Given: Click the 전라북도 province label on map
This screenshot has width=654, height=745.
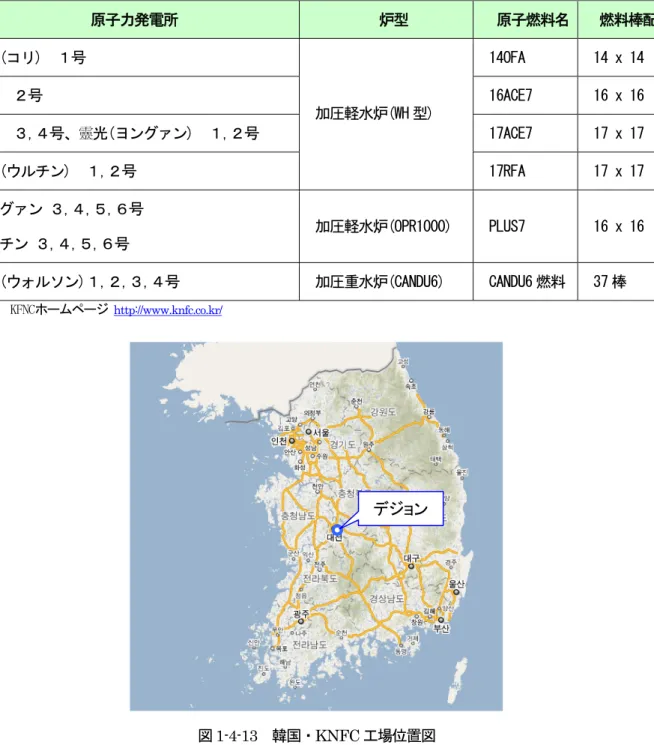Looking at the screenshot, I should tap(320, 579).
